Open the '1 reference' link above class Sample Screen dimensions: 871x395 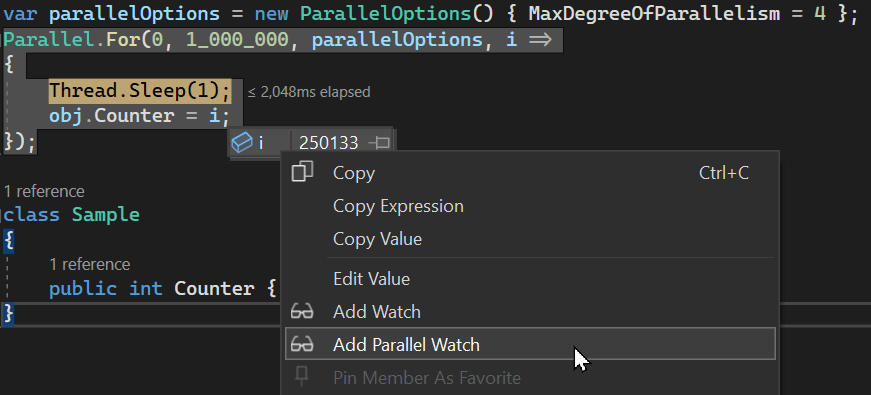coord(44,191)
